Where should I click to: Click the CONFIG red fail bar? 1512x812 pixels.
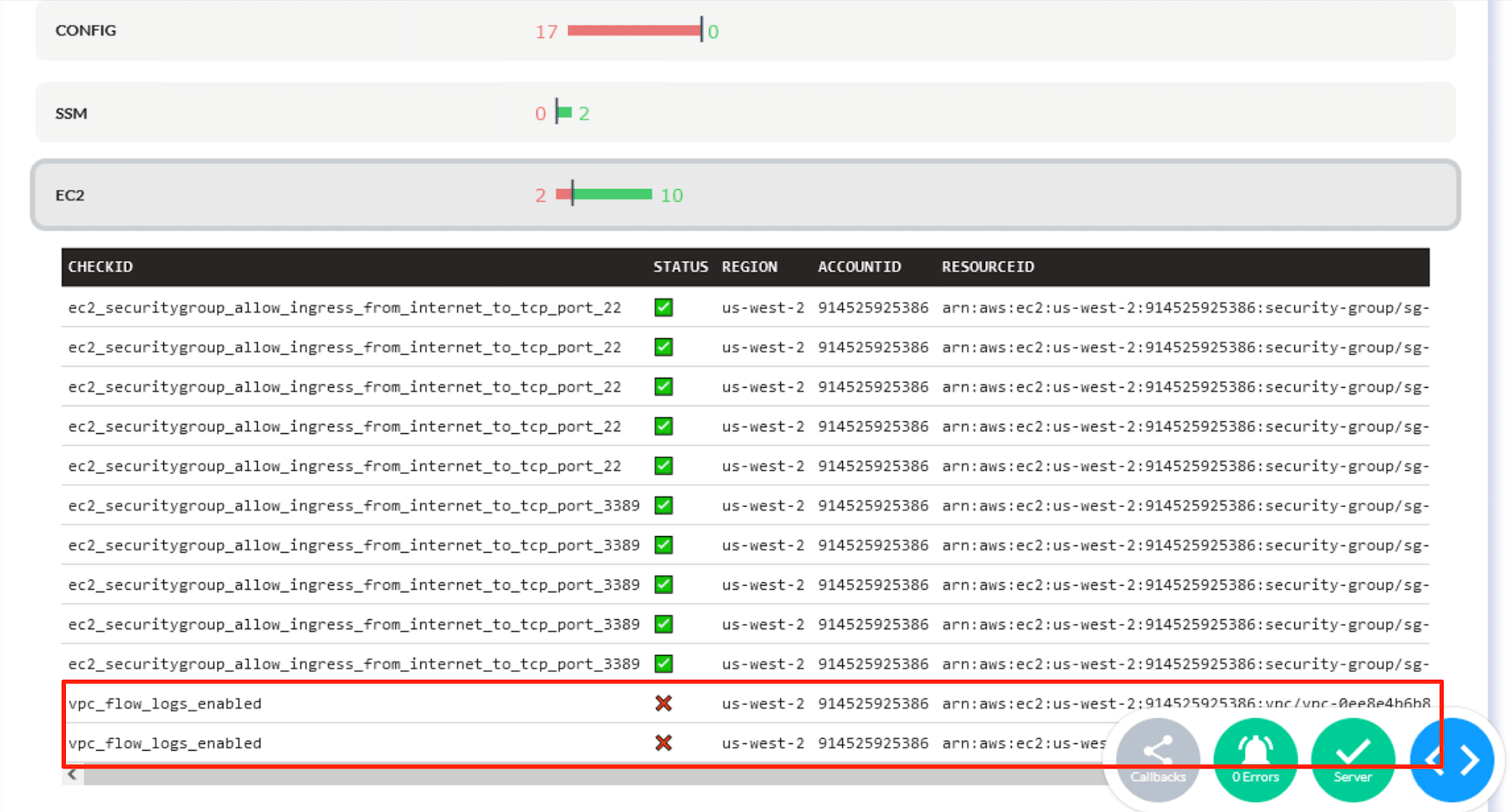coord(634,30)
